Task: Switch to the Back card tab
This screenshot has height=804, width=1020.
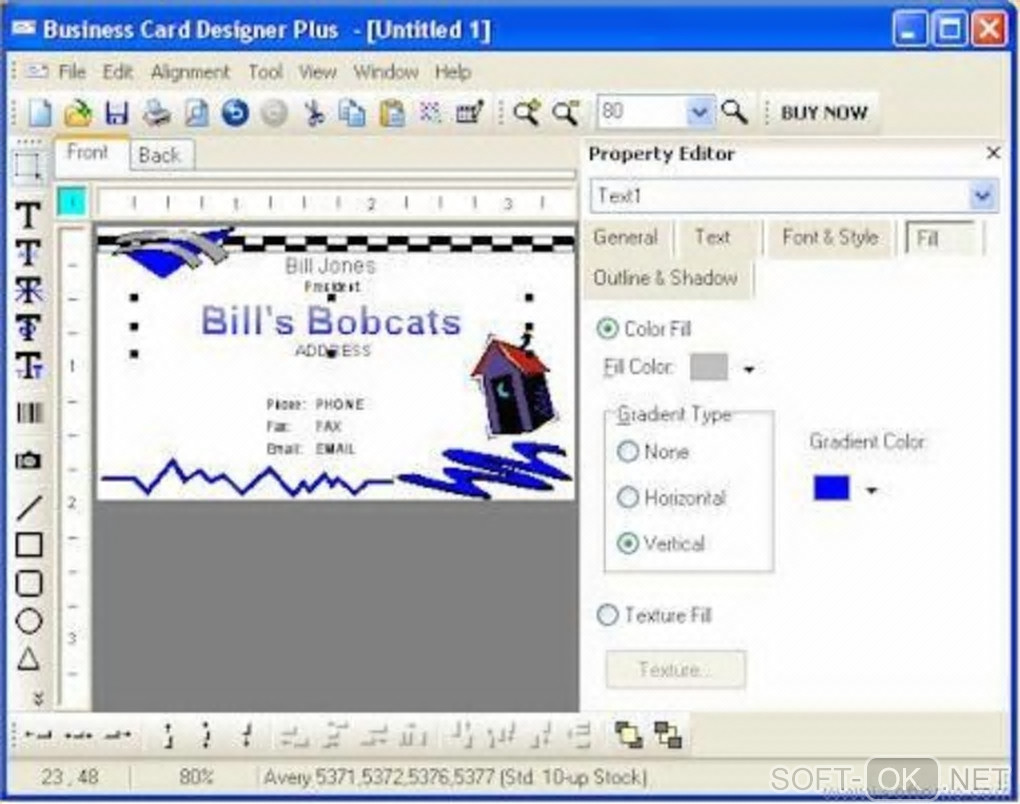Action: tap(159, 155)
